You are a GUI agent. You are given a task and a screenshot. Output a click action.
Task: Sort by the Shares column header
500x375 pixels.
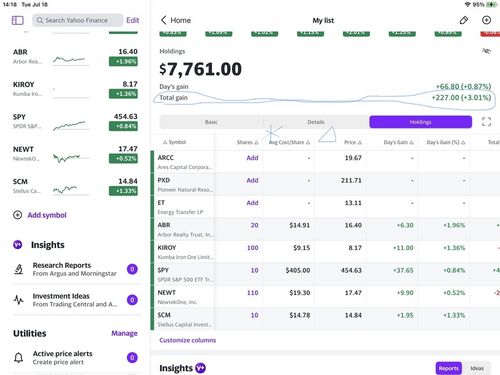coord(247,142)
